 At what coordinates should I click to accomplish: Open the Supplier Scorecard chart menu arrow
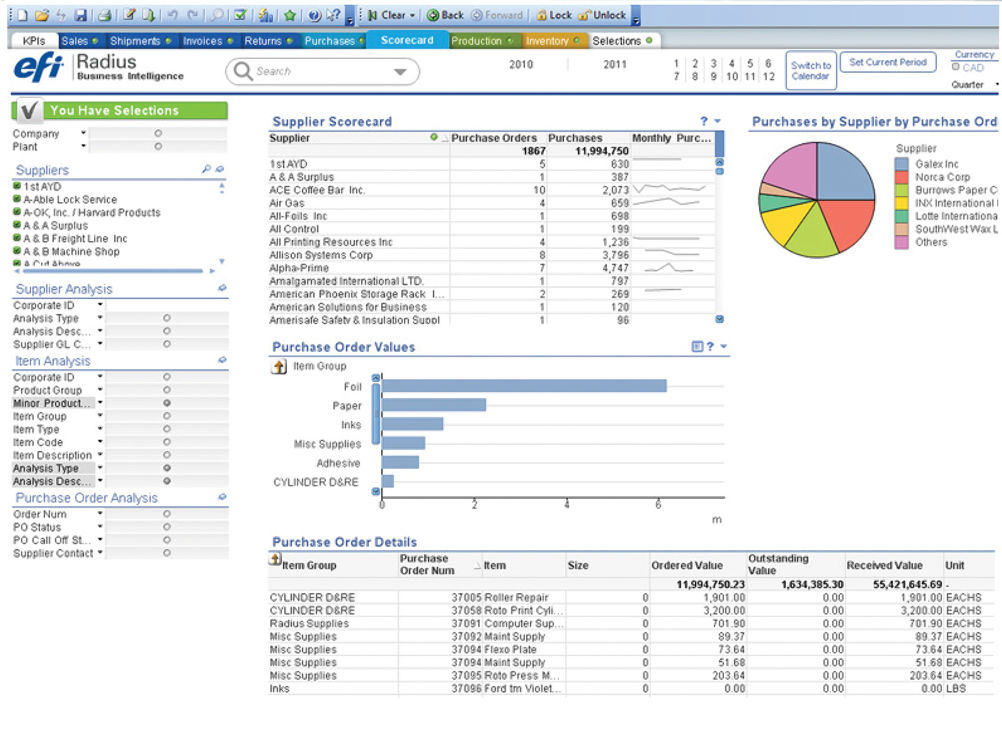(x=718, y=121)
